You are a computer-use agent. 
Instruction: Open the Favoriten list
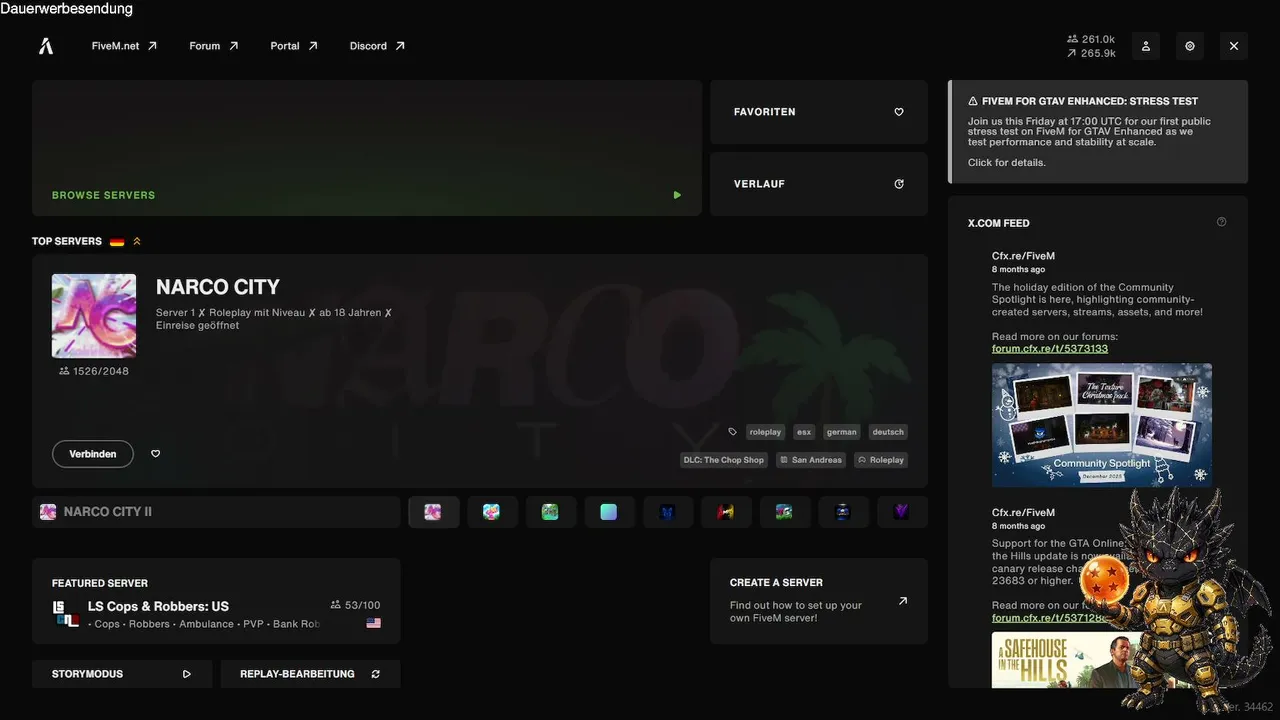[819, 112]
